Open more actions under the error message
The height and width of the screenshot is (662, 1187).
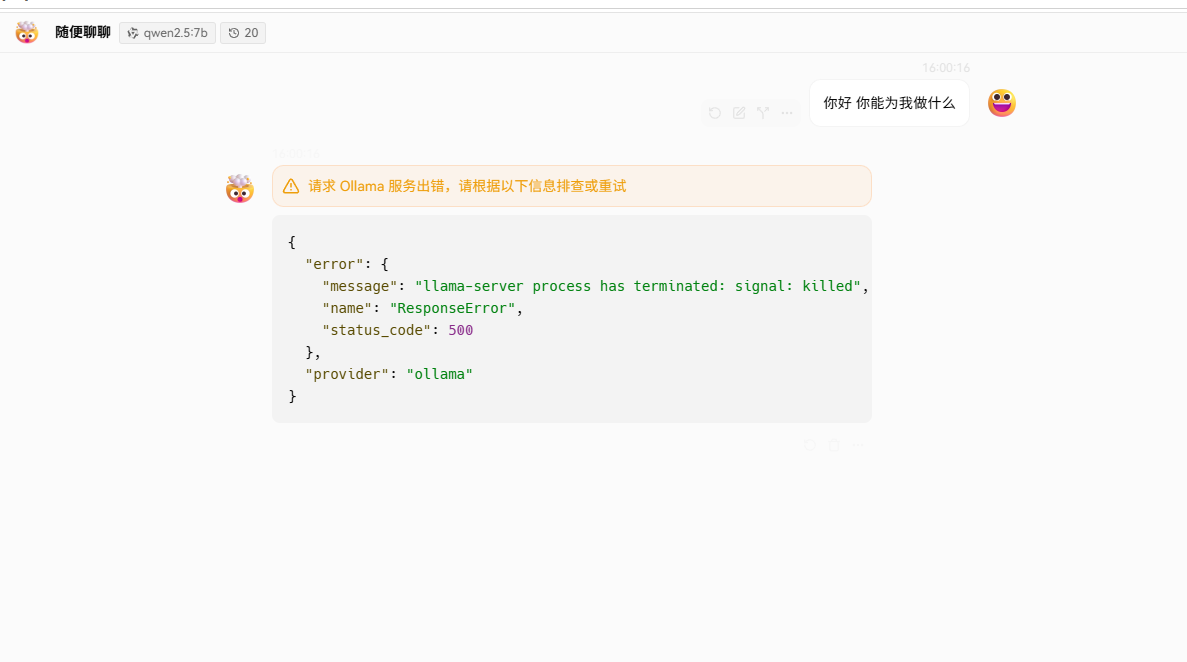[x=858, y=445]
